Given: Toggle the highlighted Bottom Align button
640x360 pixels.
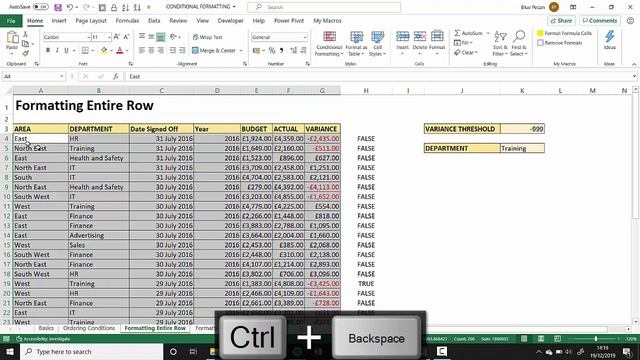Looking at the screenshot, I should [x=161, y=37].
